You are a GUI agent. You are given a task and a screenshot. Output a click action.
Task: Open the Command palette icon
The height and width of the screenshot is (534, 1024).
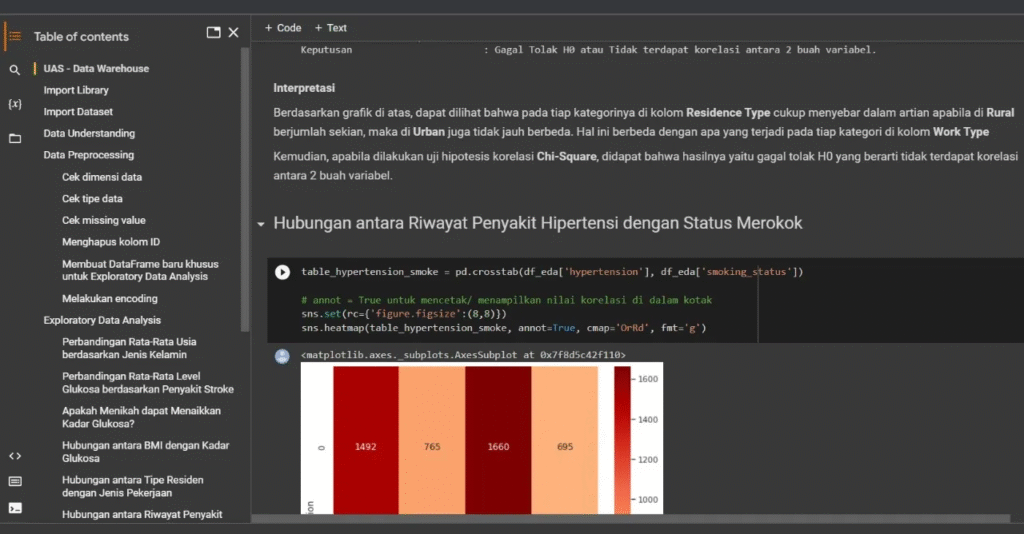click(x=14, y=481)
